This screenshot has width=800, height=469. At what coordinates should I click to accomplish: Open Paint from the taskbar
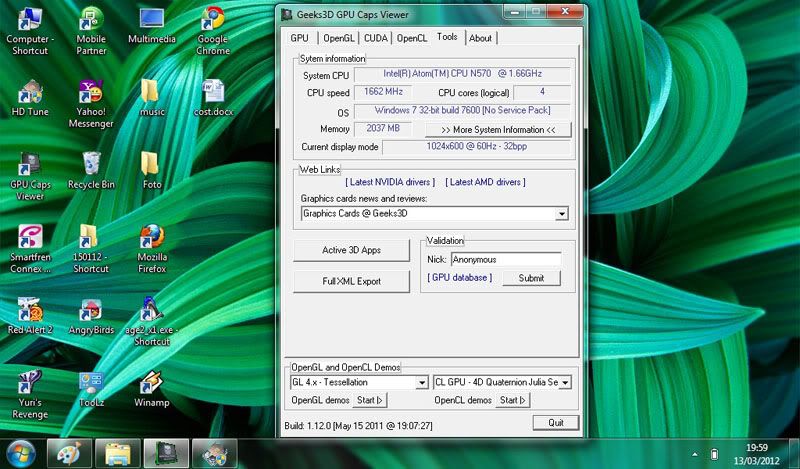point(69,454)
